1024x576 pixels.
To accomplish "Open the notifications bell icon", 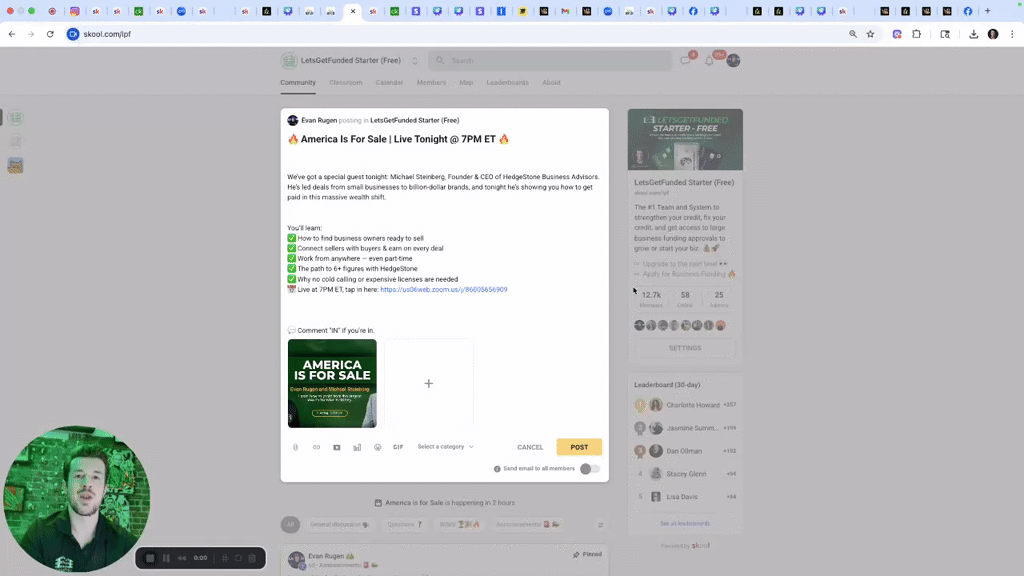I will [709, 61].
